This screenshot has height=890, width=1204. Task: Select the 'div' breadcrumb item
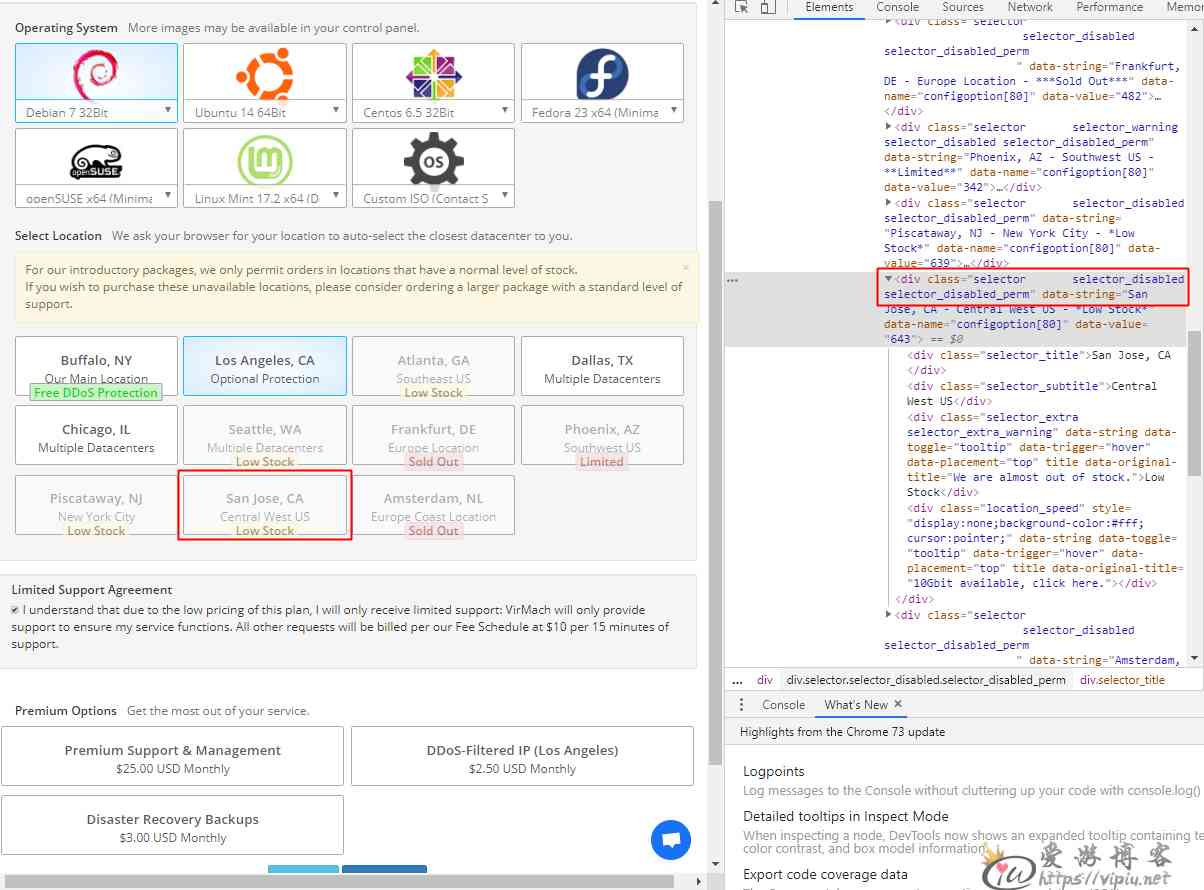(765, 680)
